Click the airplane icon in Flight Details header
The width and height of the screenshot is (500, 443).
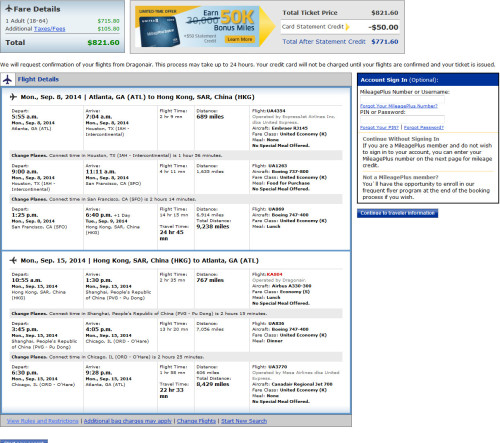click(x=7, y=80)
